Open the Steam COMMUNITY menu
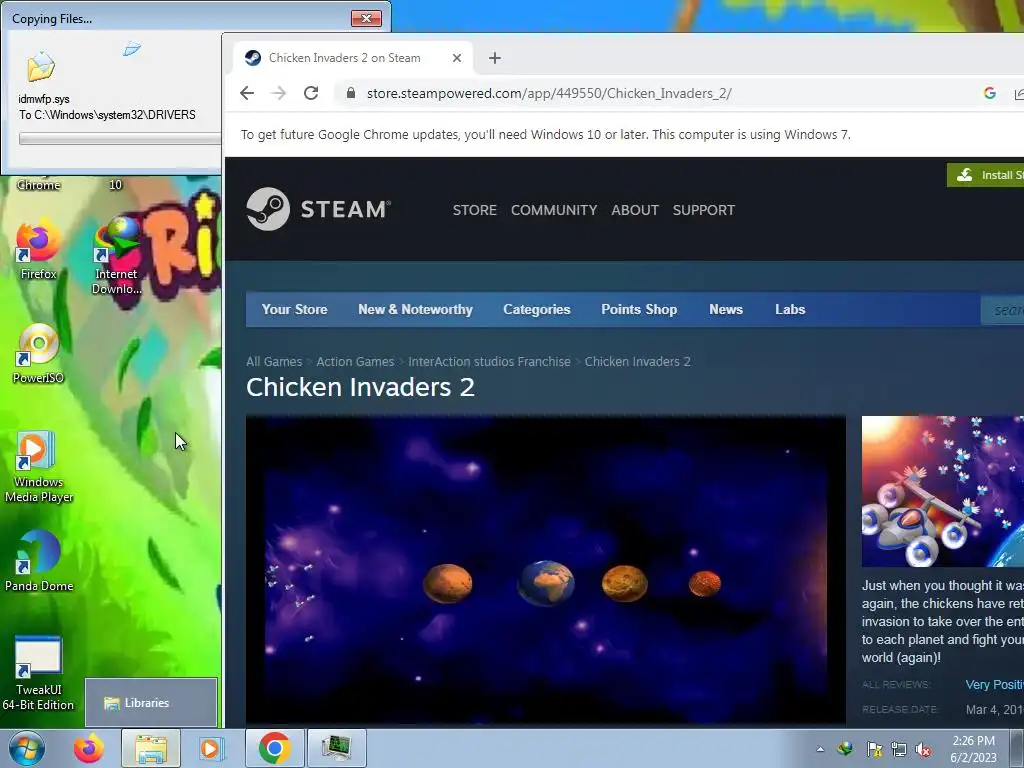The width and height of the screenshot is (1024, 768). [554, 210]
